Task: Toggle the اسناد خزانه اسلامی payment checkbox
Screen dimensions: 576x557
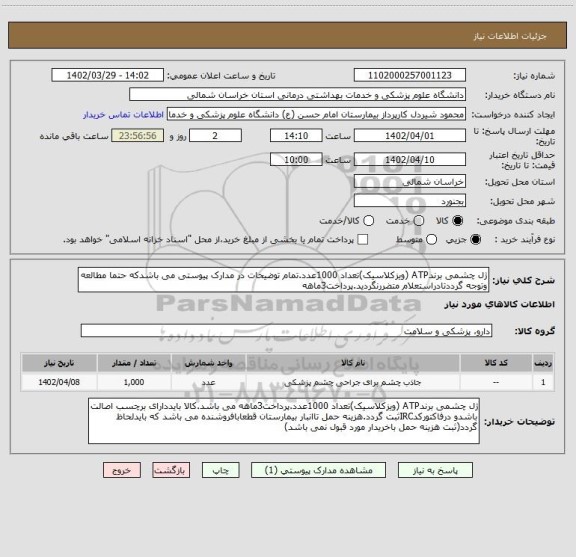Action: tap(363, 240)
